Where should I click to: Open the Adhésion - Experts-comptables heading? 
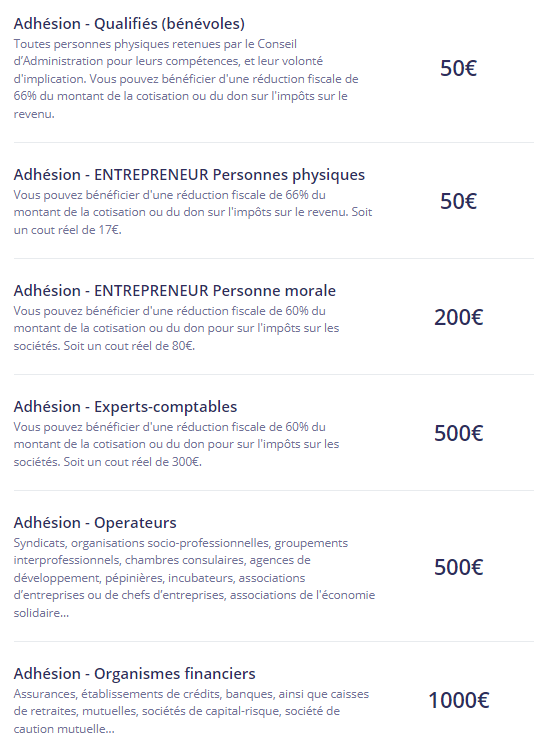(x=125, y=407)
